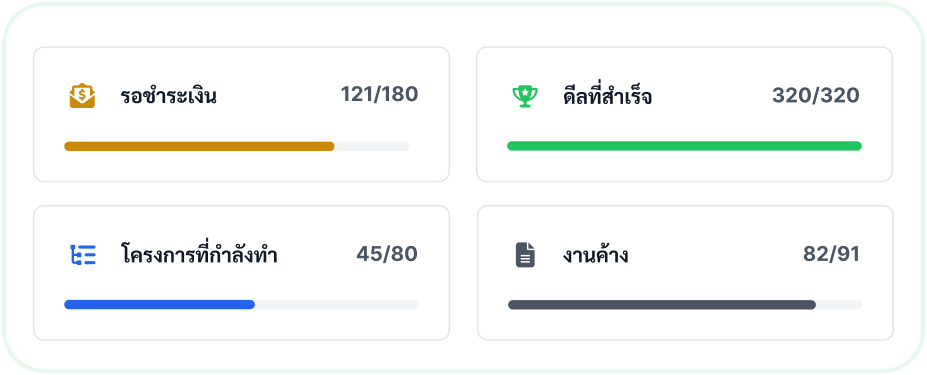Open the งานค้าง title label
This screenshot has width=927, height=375.
click(x=595, y=255)
